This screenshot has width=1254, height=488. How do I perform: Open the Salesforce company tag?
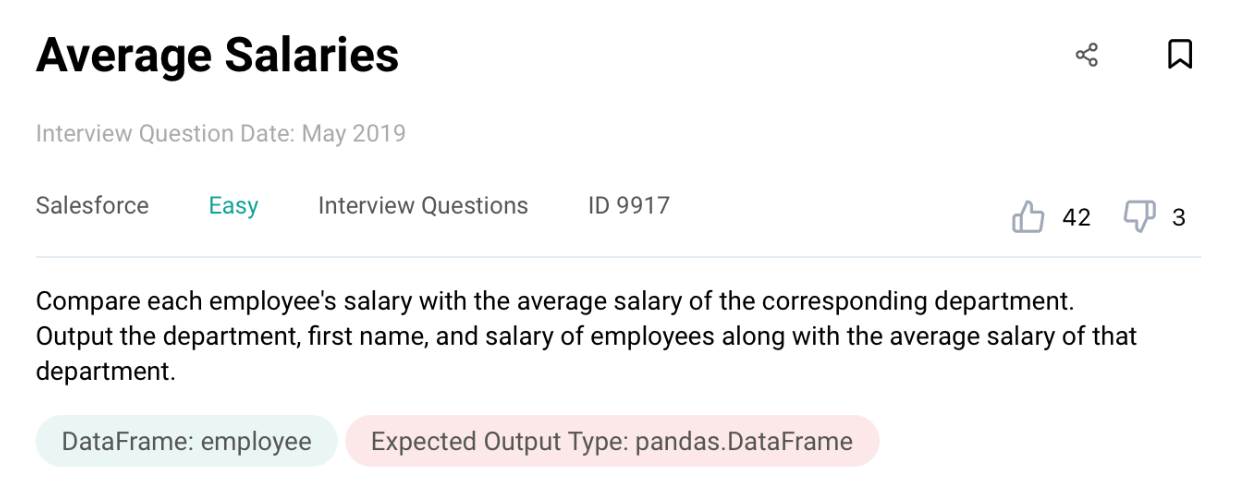tap(92, 206)
